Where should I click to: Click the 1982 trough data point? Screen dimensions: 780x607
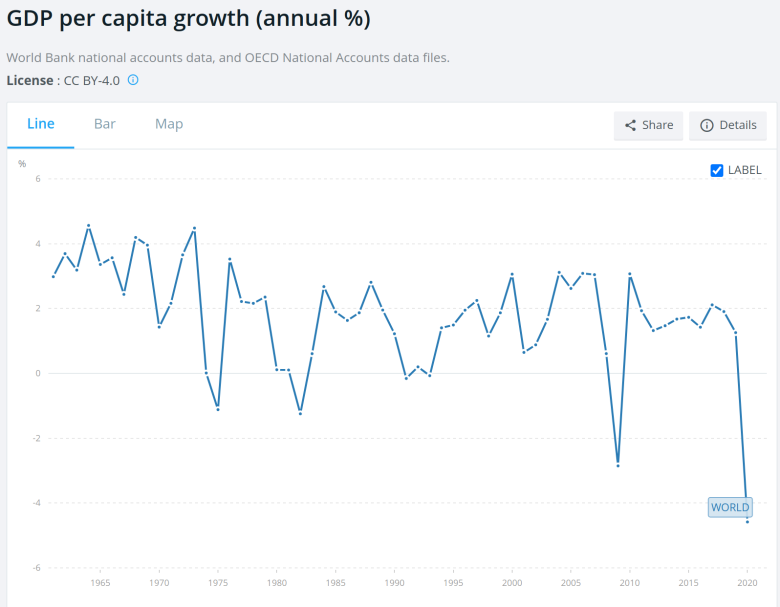[300, 413]
